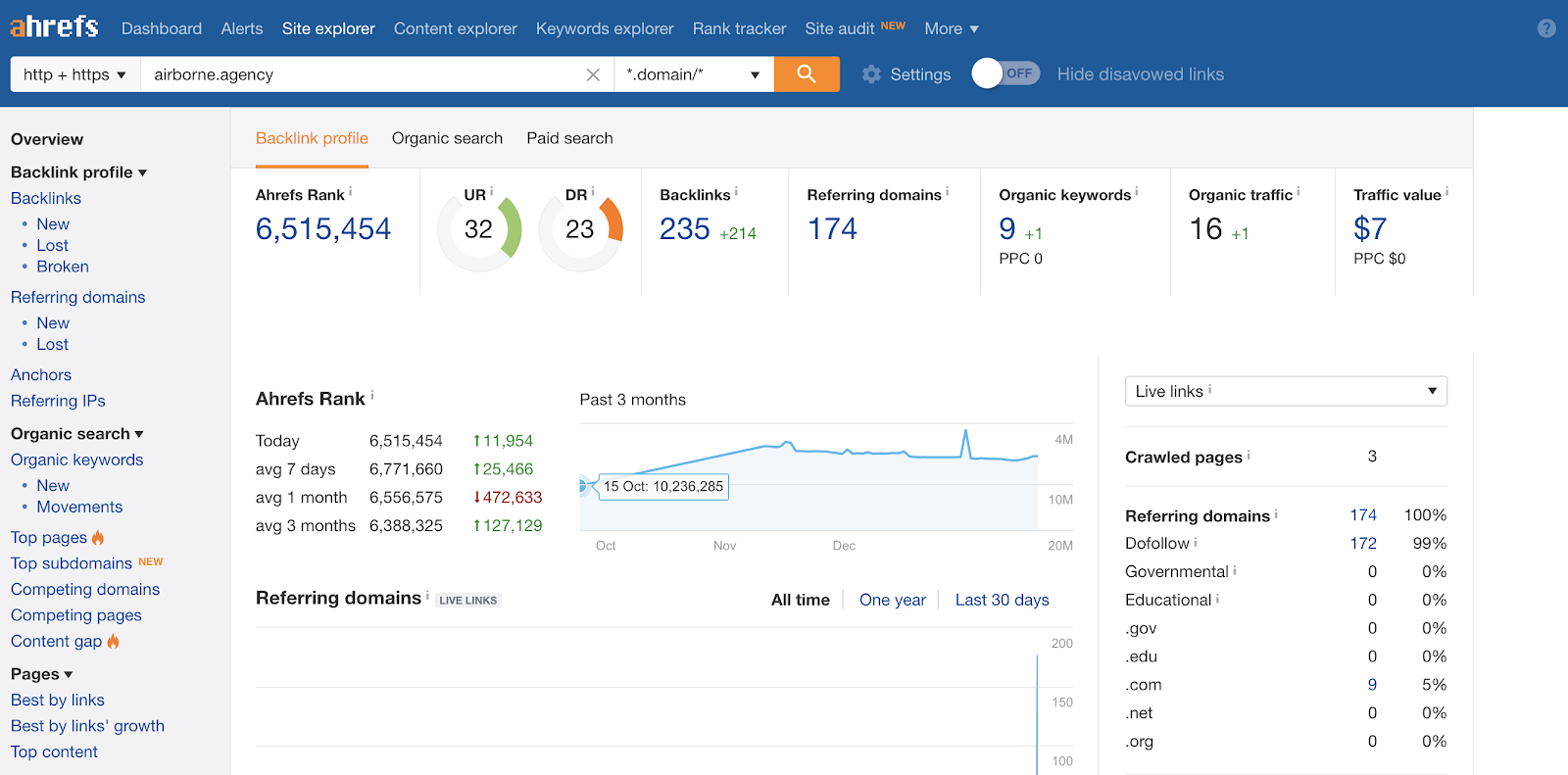Click the fire icon beside Top pages
The width and height of the screenshot is (1568, 775).
pyautogui.click(x=98, y=537)
